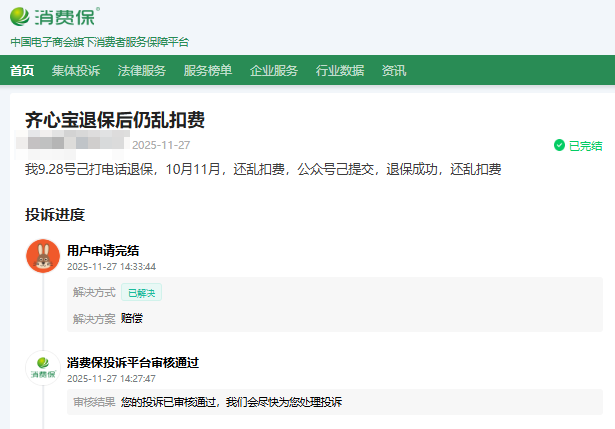The width and height of the screenshot is (615, 429).
Task: Click the complaint title 齐心宝退保后仍乱扣费
Action: click(x=115, y=120)
